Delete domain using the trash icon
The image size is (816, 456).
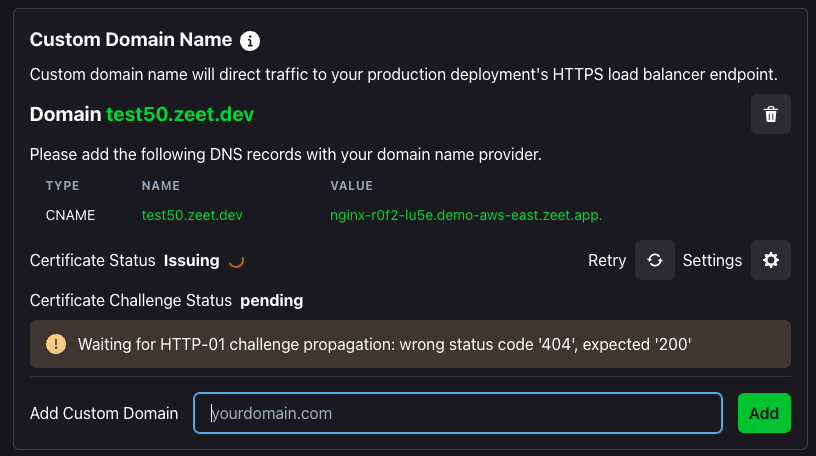click(771, 114)
